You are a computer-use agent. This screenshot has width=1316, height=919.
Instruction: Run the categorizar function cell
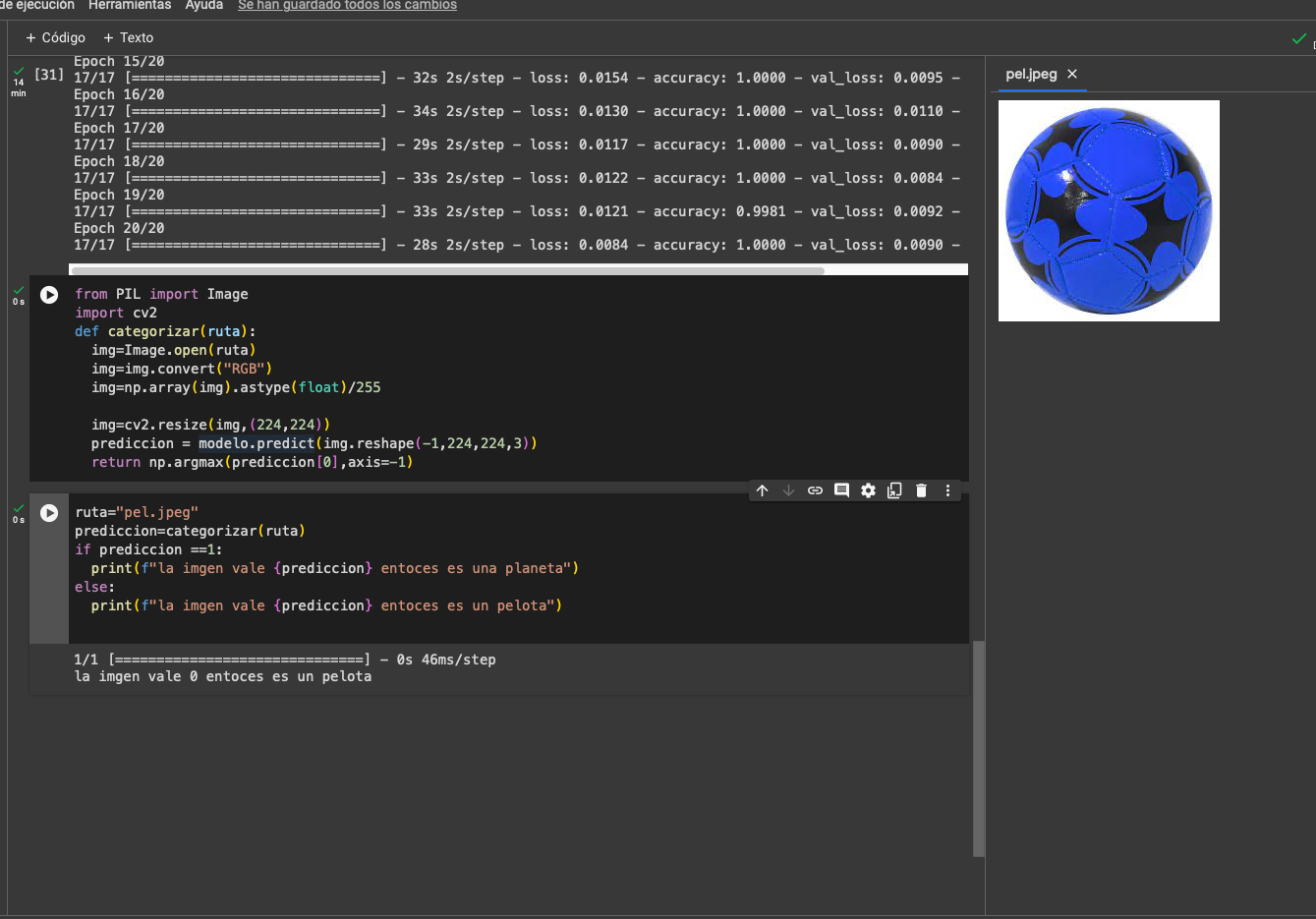click(49, 294)
